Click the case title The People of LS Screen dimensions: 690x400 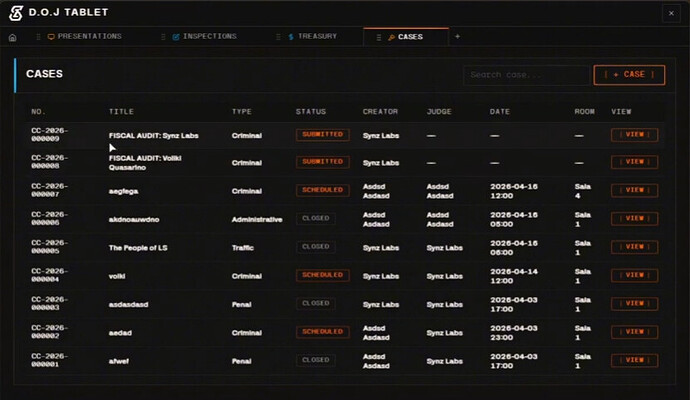click(138, 248)
